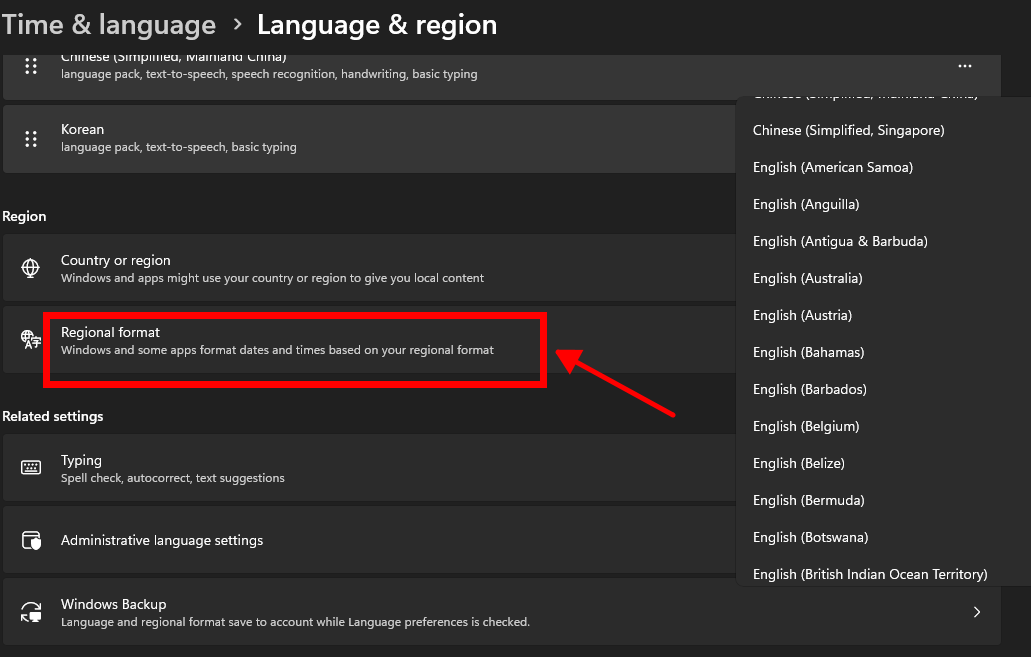The width and height of the screenshot is (1031, 657).
Task: Select English (Australia) from the list
Action: coord(807,278)
